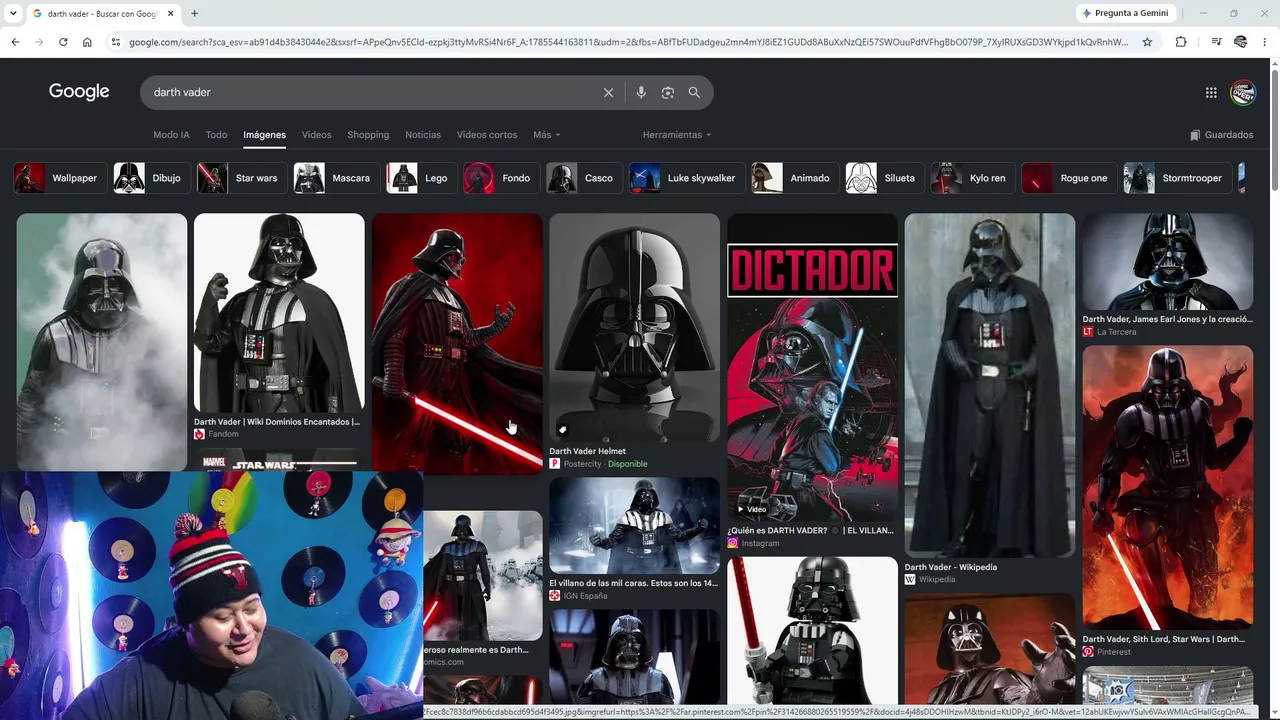Image resolution: width=1280 pixels, height=720 pixels.
Task: Open the Darth Vader Helmet title link
Action: [587, 451]
